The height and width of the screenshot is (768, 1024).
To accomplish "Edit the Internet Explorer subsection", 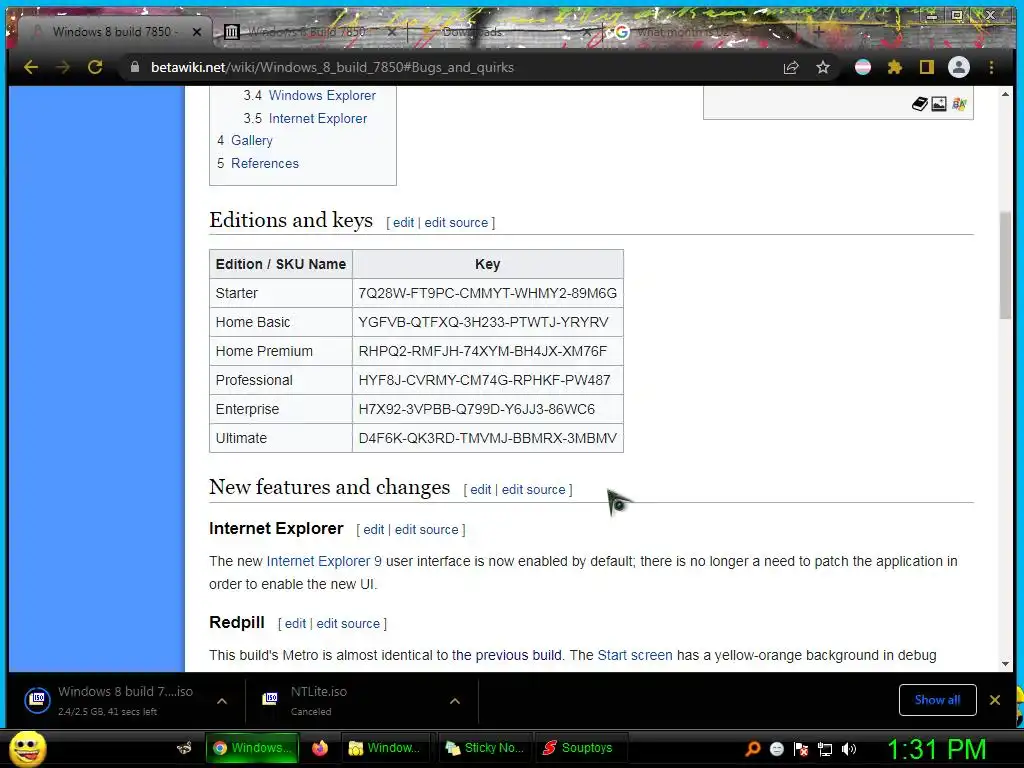I will click(374, 530).
